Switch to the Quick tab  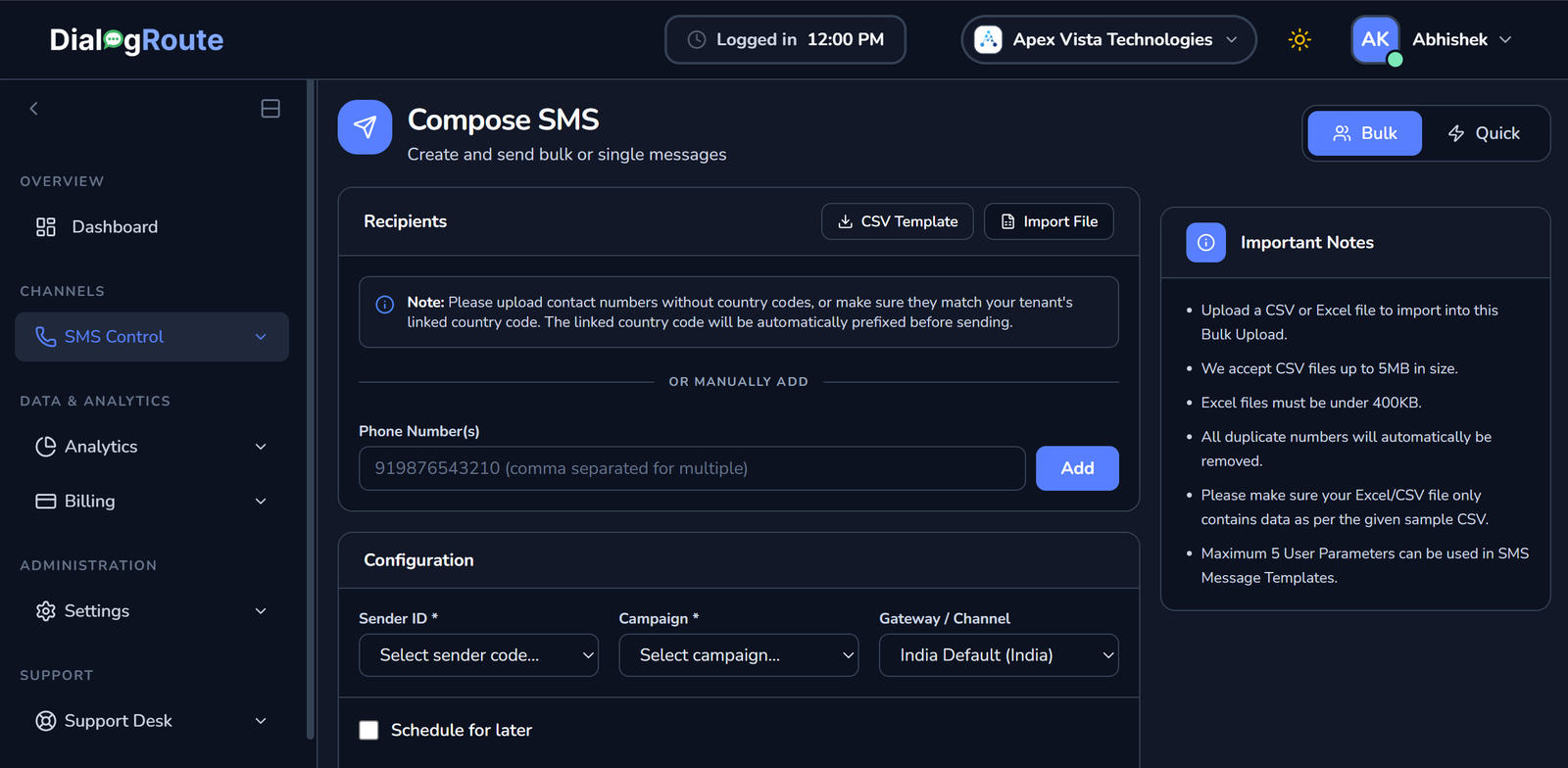[x=1484, y=133]
